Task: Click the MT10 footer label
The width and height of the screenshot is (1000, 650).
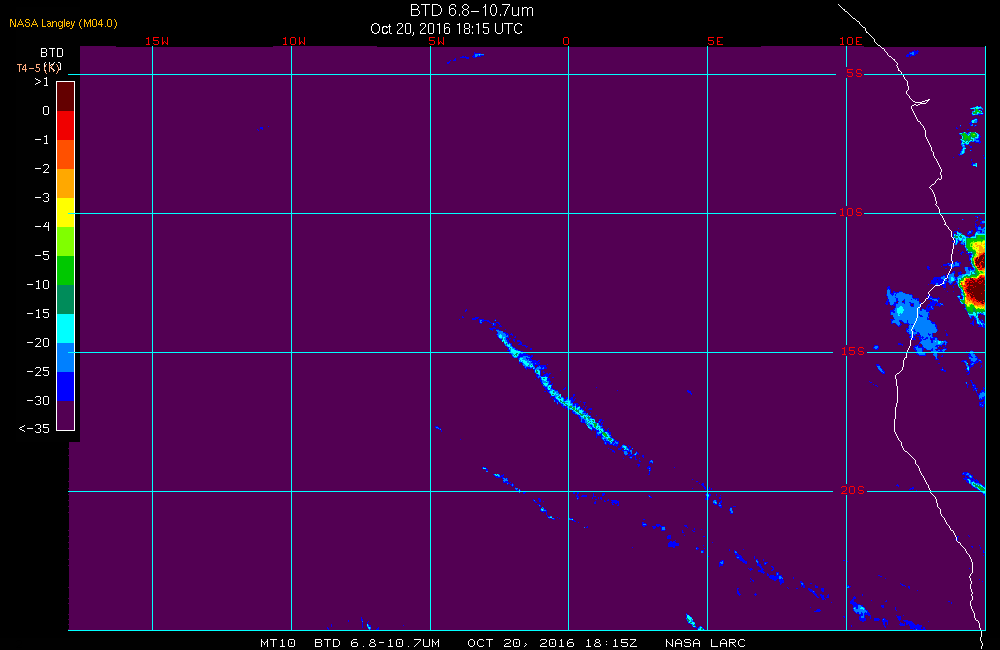Action: click(278, 643)
